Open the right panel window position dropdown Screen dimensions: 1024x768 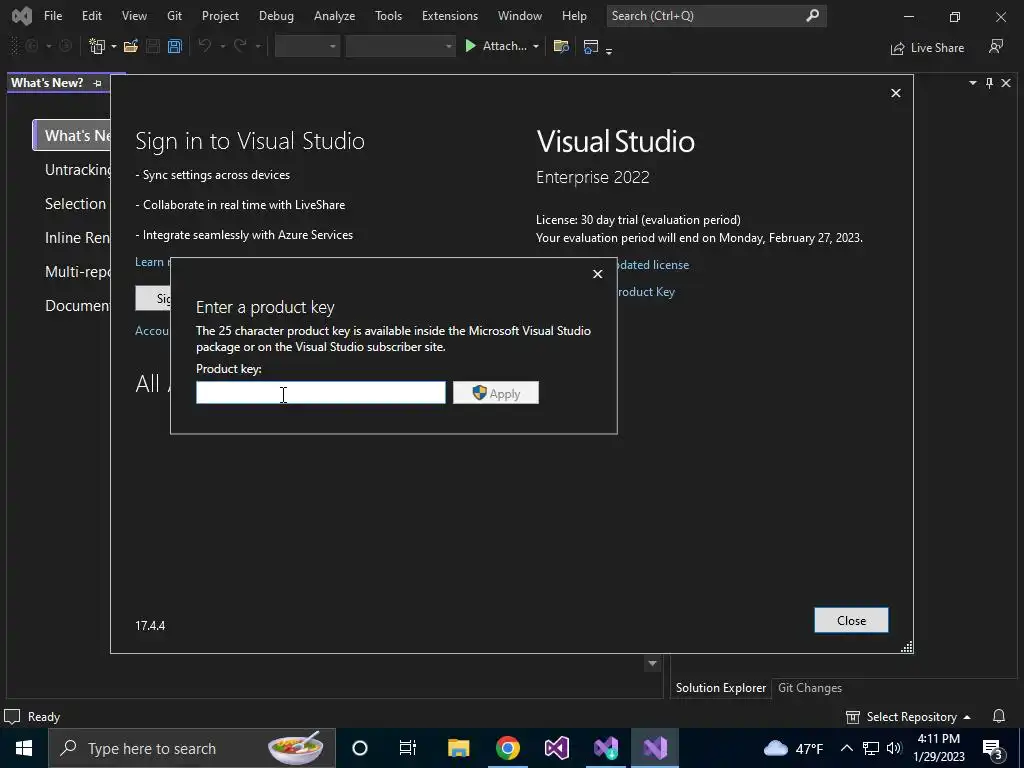973,83
